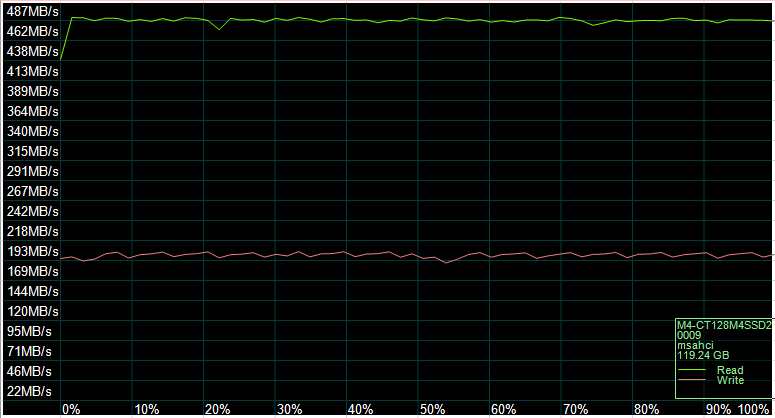Click the 0009 firmware version label
This screenshot has width=775, height=418.
[x=689, y=336]
